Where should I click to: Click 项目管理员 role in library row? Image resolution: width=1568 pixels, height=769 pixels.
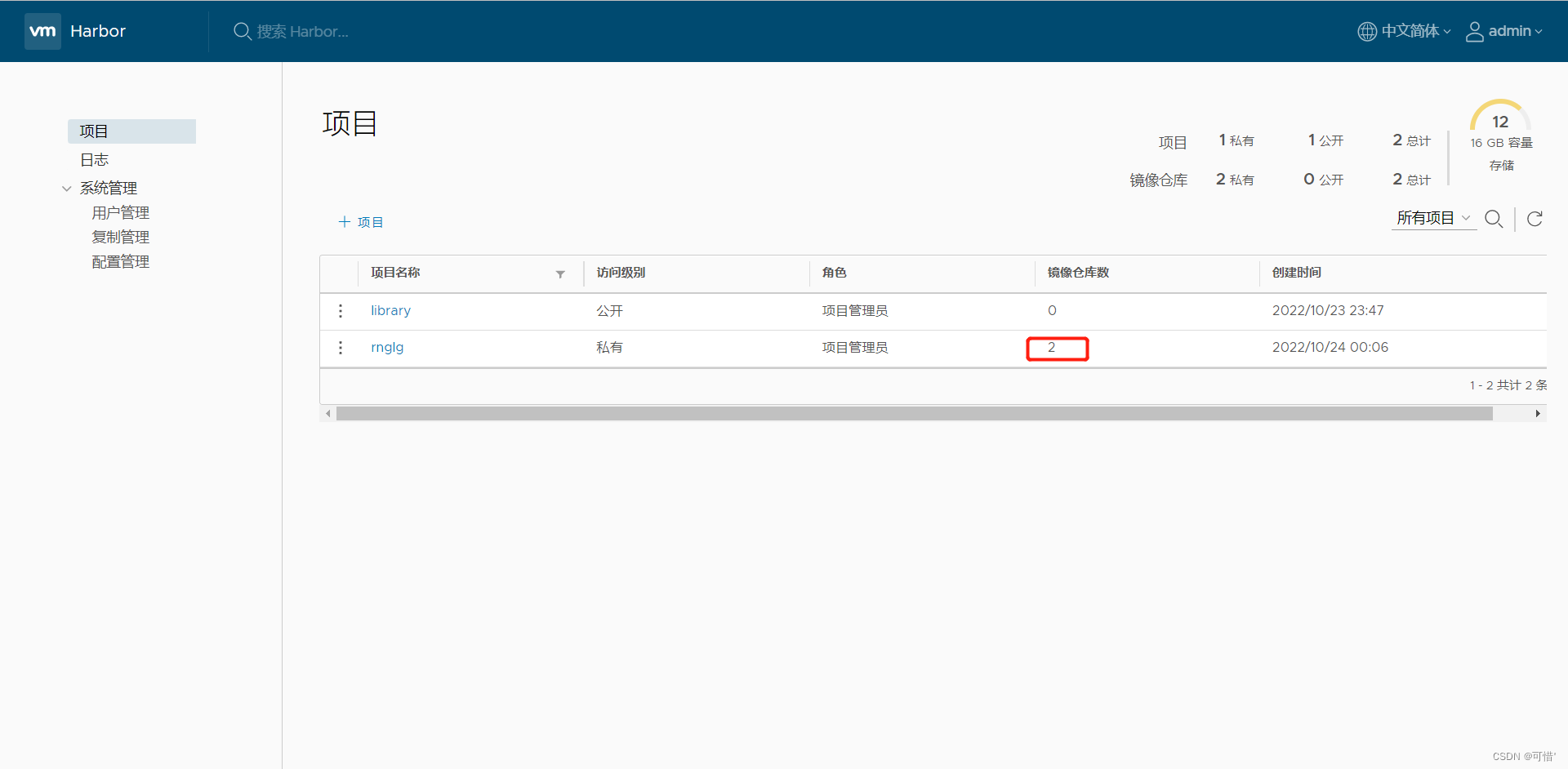pos(854,311)
